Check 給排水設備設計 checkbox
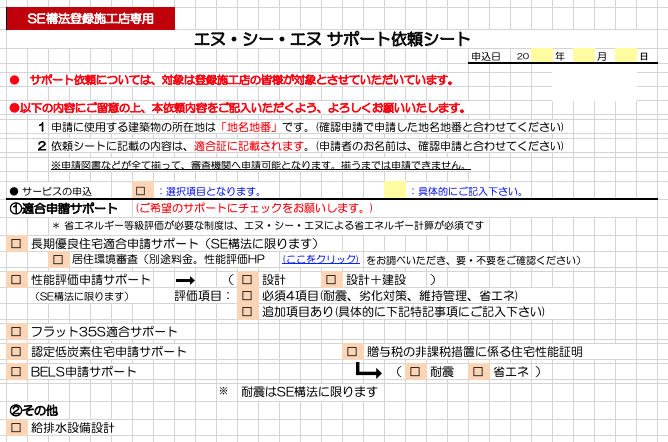 16,428
